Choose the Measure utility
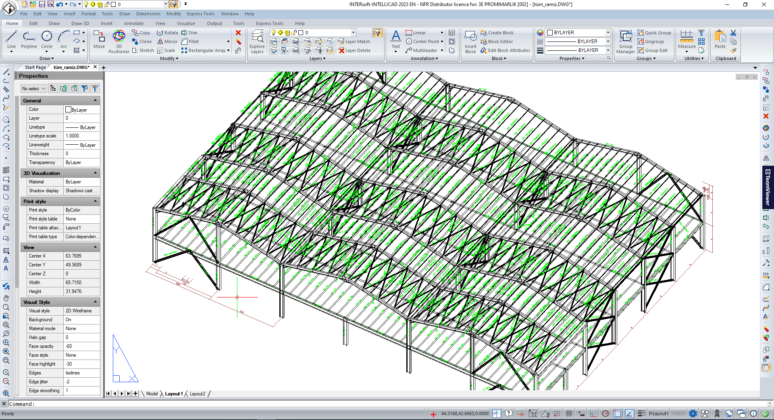Screen dimensions: 774x420 pos(687,38)
